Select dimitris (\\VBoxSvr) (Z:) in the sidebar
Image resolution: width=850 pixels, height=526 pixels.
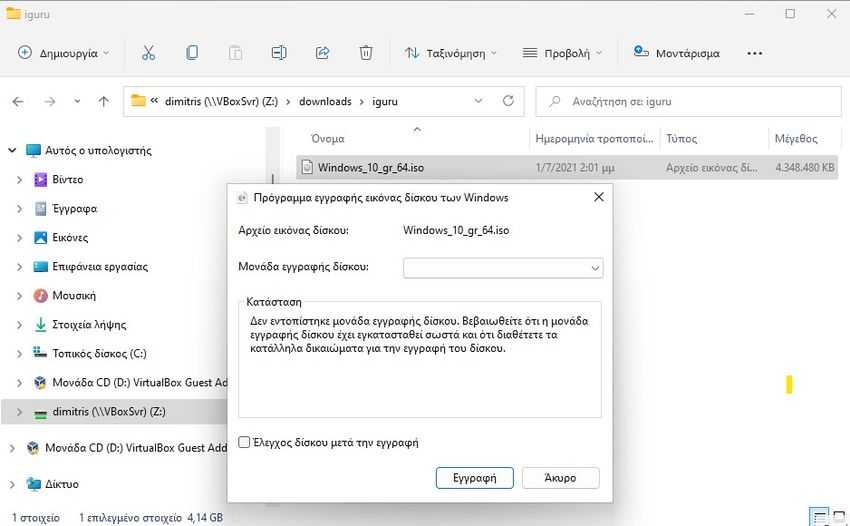click(x=109, y=412)
